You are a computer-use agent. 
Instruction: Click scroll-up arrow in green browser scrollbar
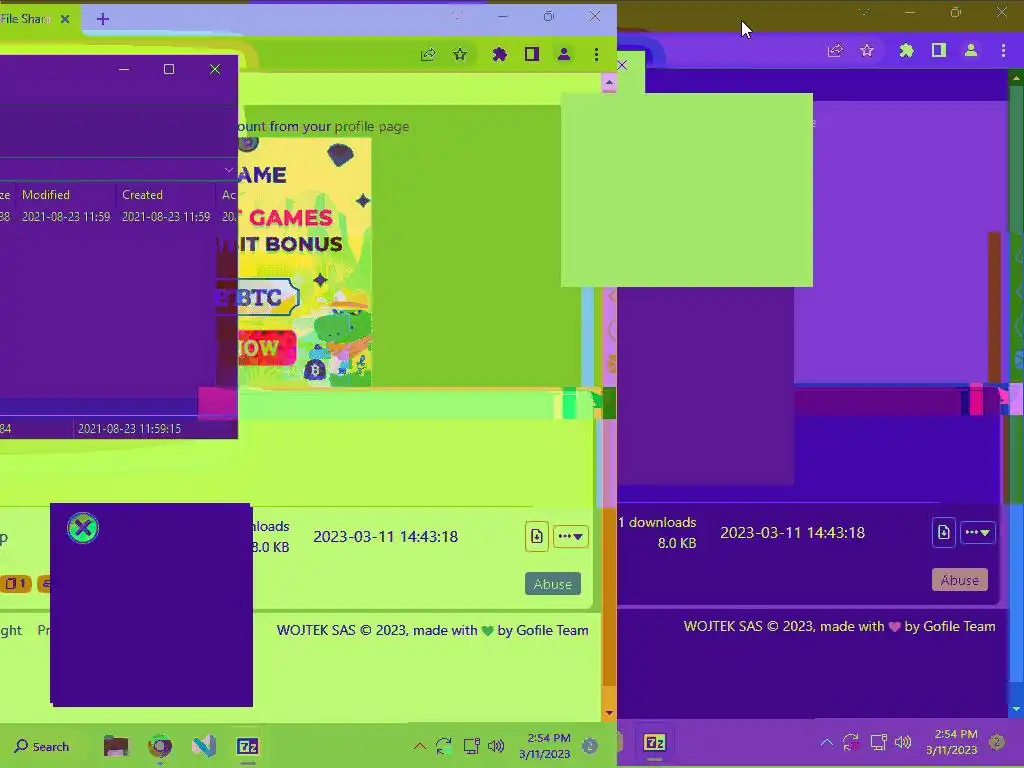(609, 83)
